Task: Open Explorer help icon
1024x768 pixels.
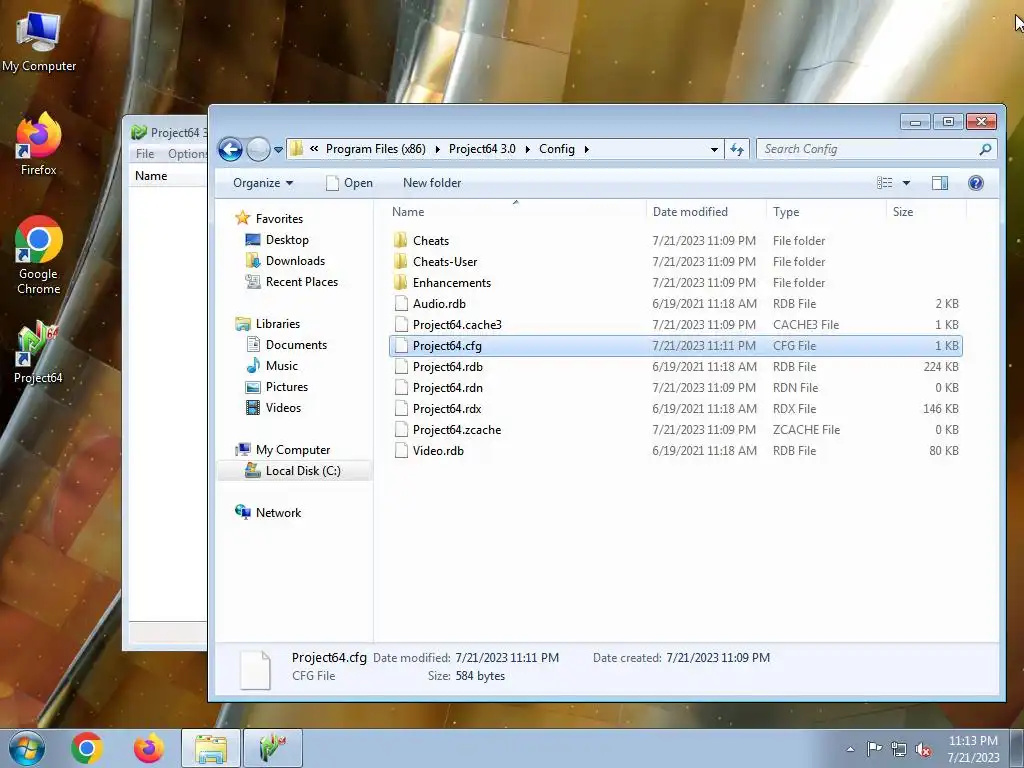Action: (976, 183)
